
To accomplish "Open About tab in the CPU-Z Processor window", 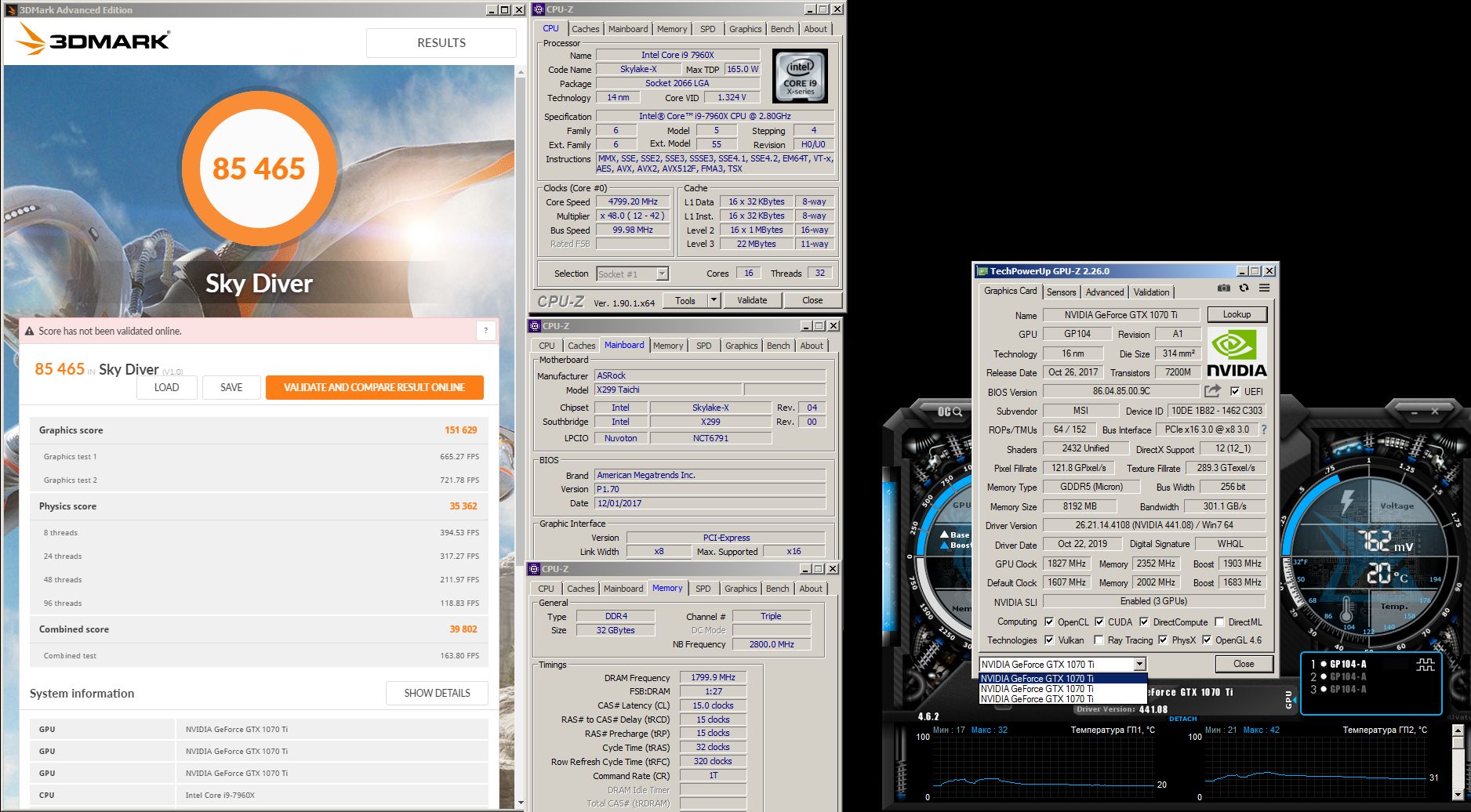I will pyautogui.click(x=815, y=29).
